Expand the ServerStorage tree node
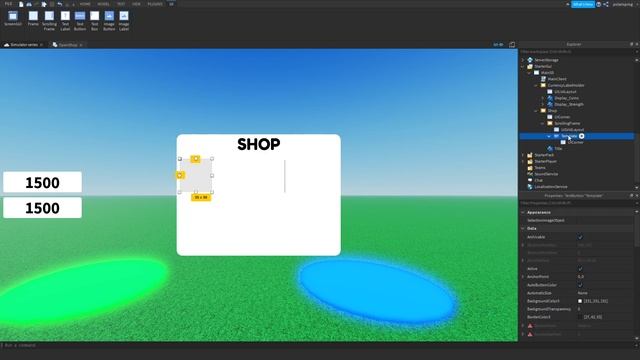Image resolution: width=640 pixels, height=360 pixels. pyautogui.click(x=523, y=60)
